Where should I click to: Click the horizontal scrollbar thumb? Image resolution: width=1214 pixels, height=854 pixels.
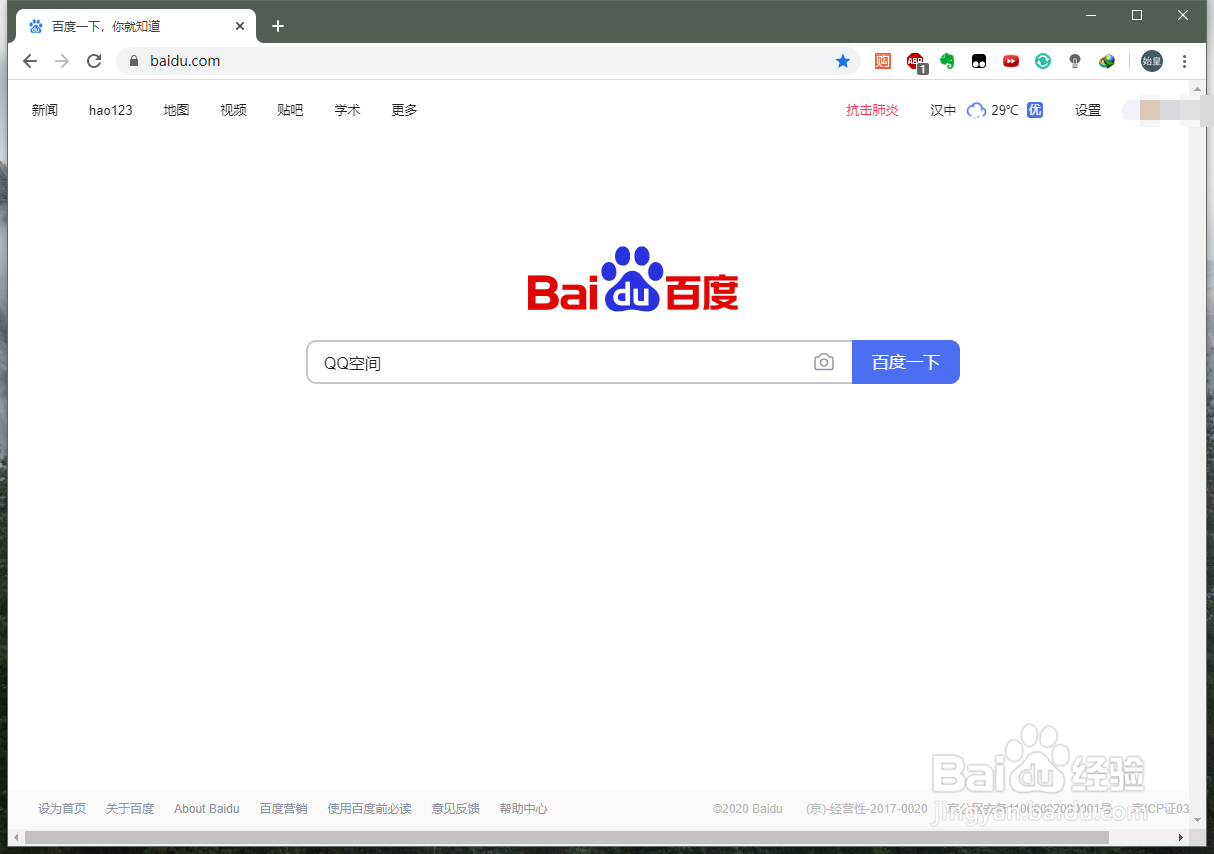pos(567,836)
